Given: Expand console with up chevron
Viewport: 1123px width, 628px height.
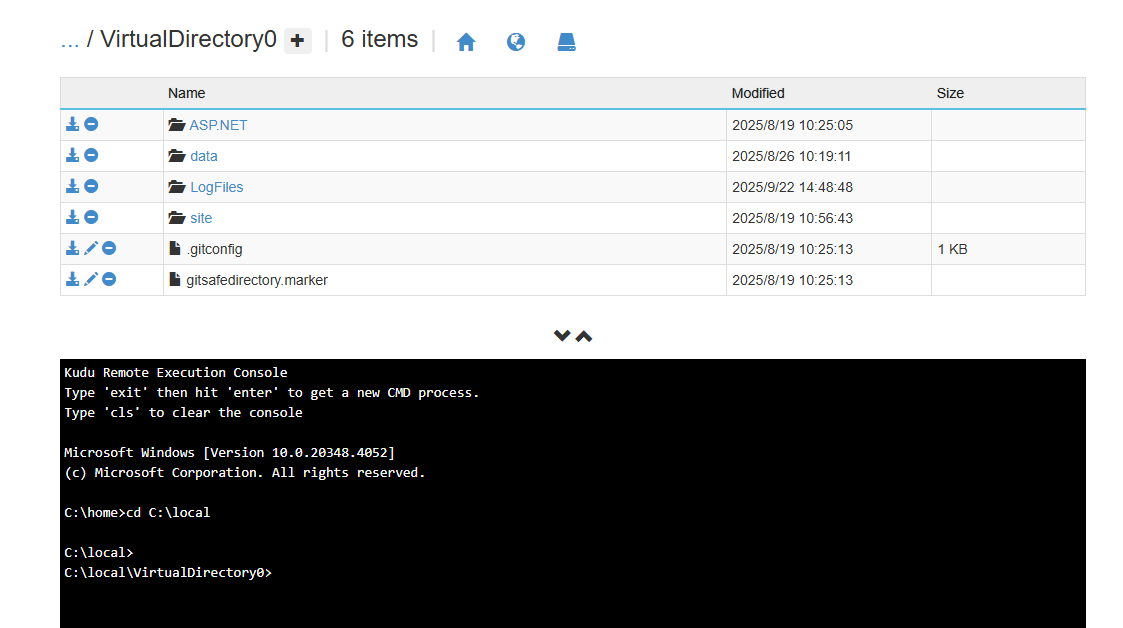Looking at the screenshot, I should pyautogui.click(x=584, y=336).
